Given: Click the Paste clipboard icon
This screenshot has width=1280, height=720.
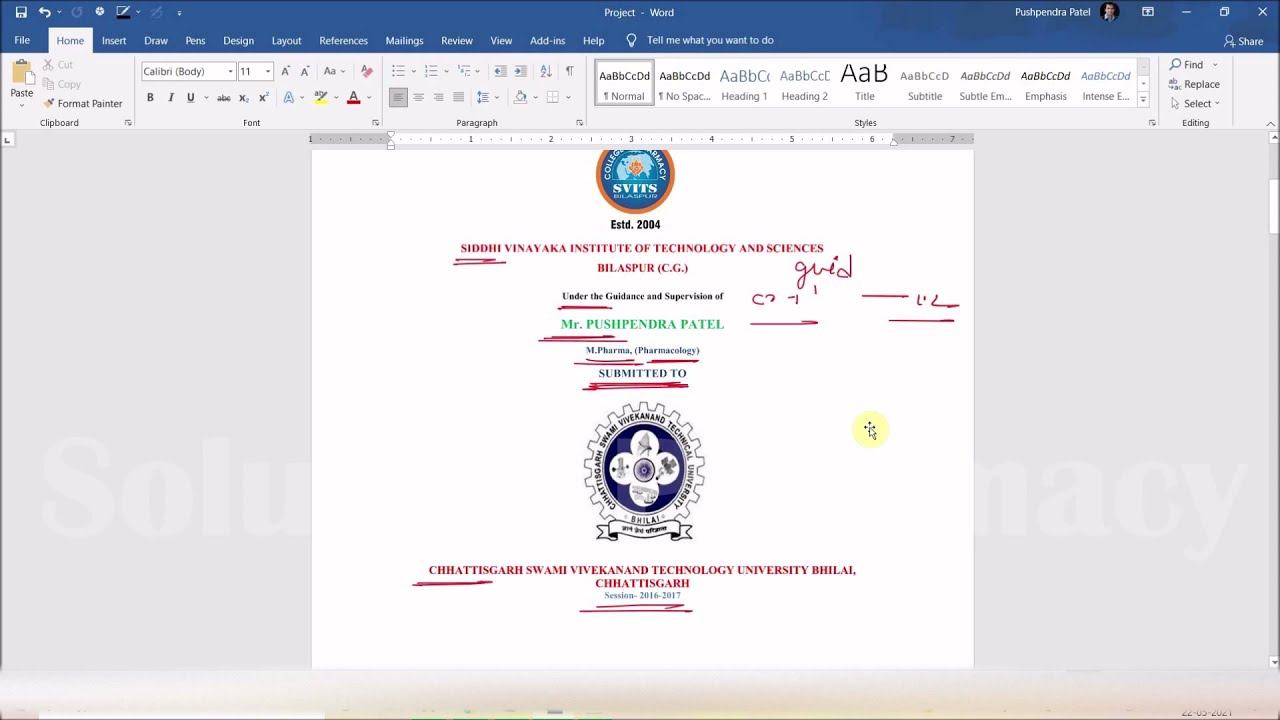Looking at the screenshot, I should (x=21, y=72).
